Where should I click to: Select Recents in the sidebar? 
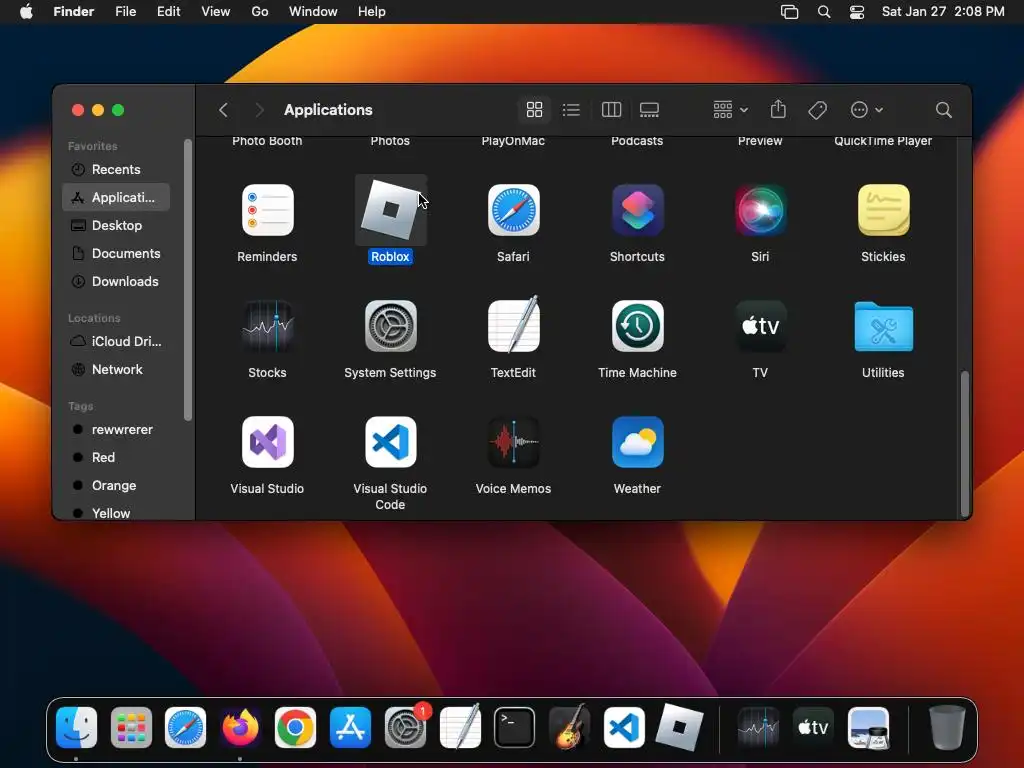(x=116, y=169)
